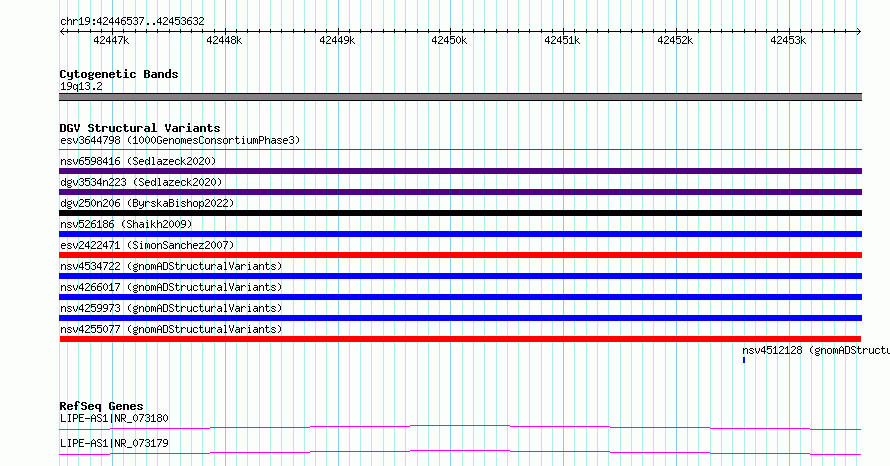Click the nsv4259973 (gnomADStructuralVariants) label
The width and height of the screenshot is (890, 466).
(171, 308)
